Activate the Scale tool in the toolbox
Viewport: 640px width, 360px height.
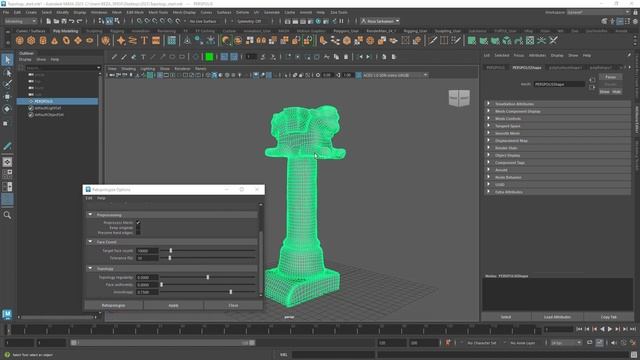click(x=6, y=123)
